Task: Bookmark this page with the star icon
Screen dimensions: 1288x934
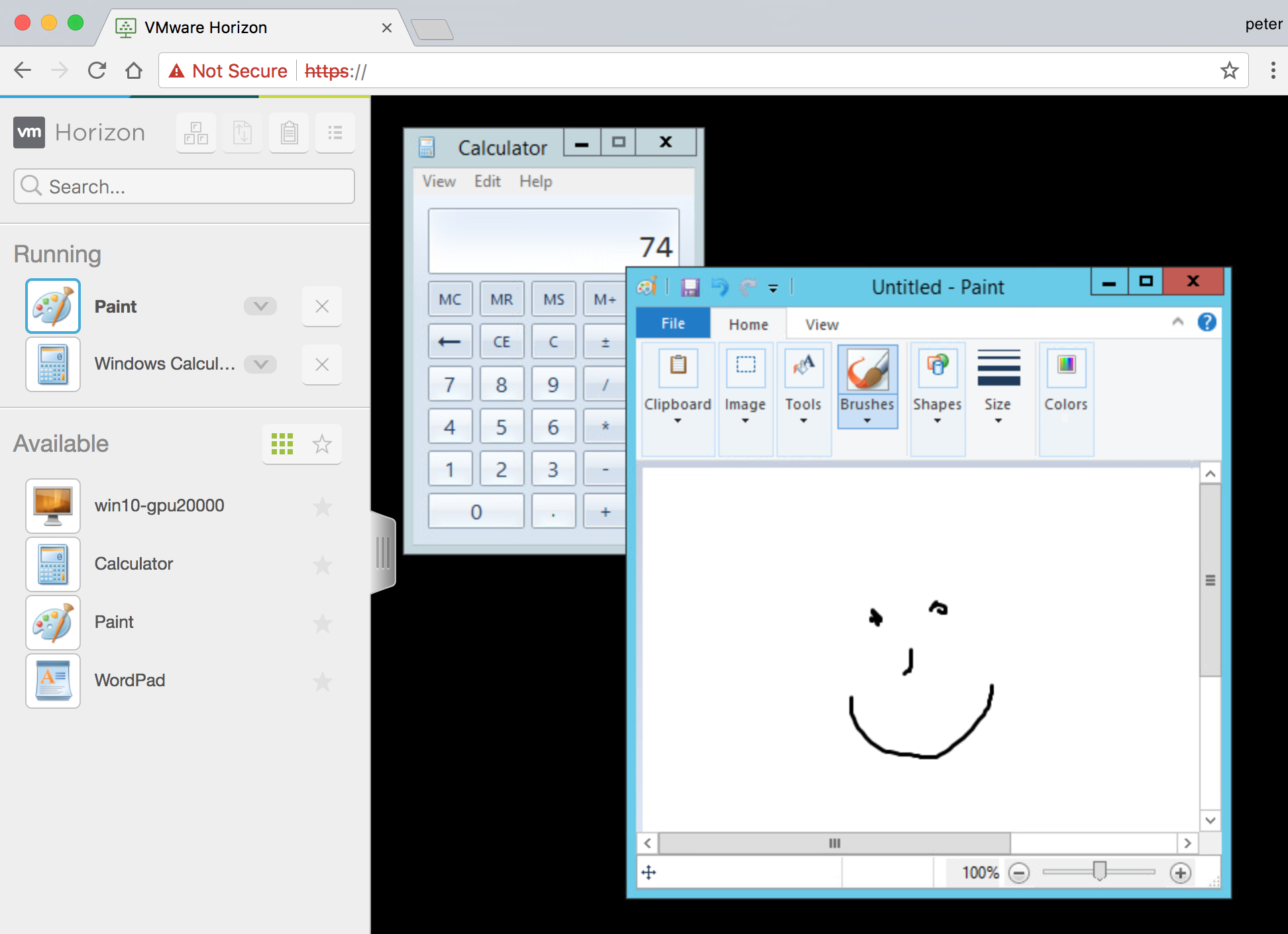Action: (1230, 70)
